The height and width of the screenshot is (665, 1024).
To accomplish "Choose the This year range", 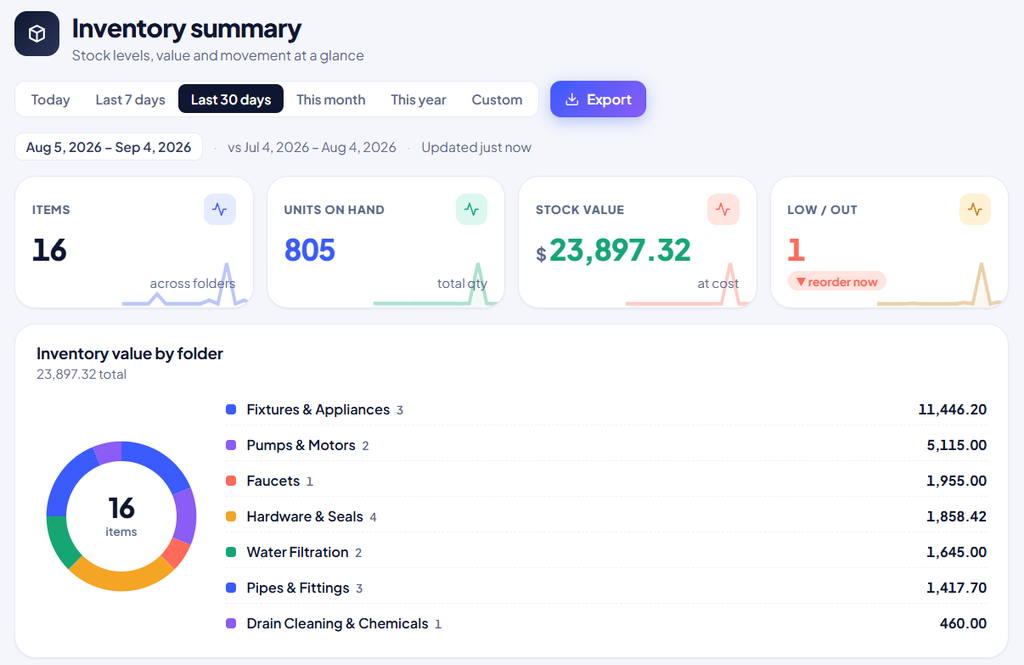I will tap(419, 99).
